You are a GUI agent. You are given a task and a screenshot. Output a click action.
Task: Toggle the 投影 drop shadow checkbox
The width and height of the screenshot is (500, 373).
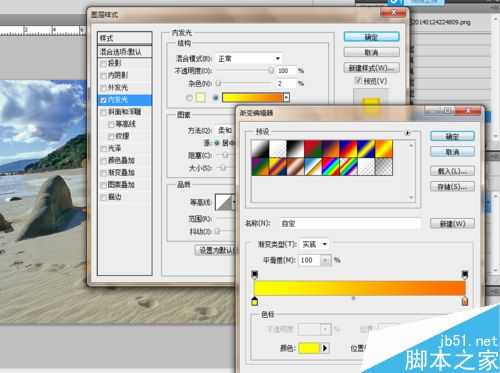tap(104, 63)
